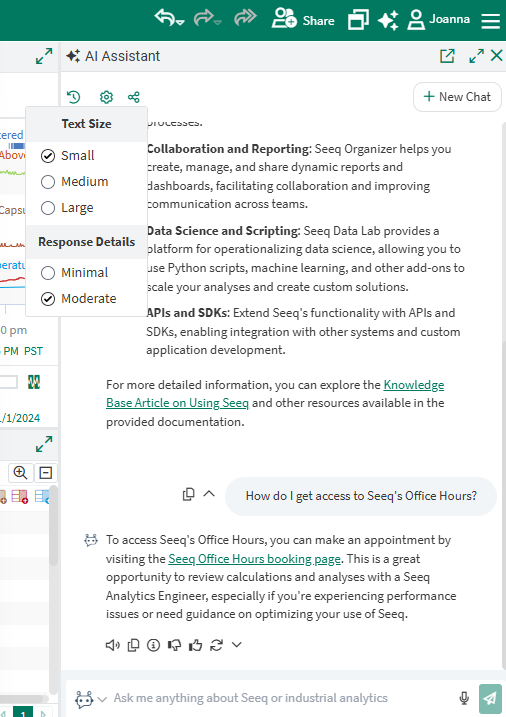Copy the Office Hours question prompt
The height and width of the screenshot is (717, 506).
click(x=188, y=494)
